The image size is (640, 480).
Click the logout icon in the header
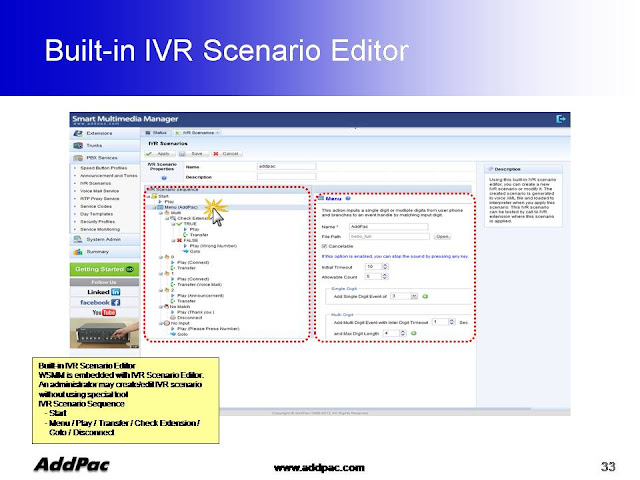561,119
